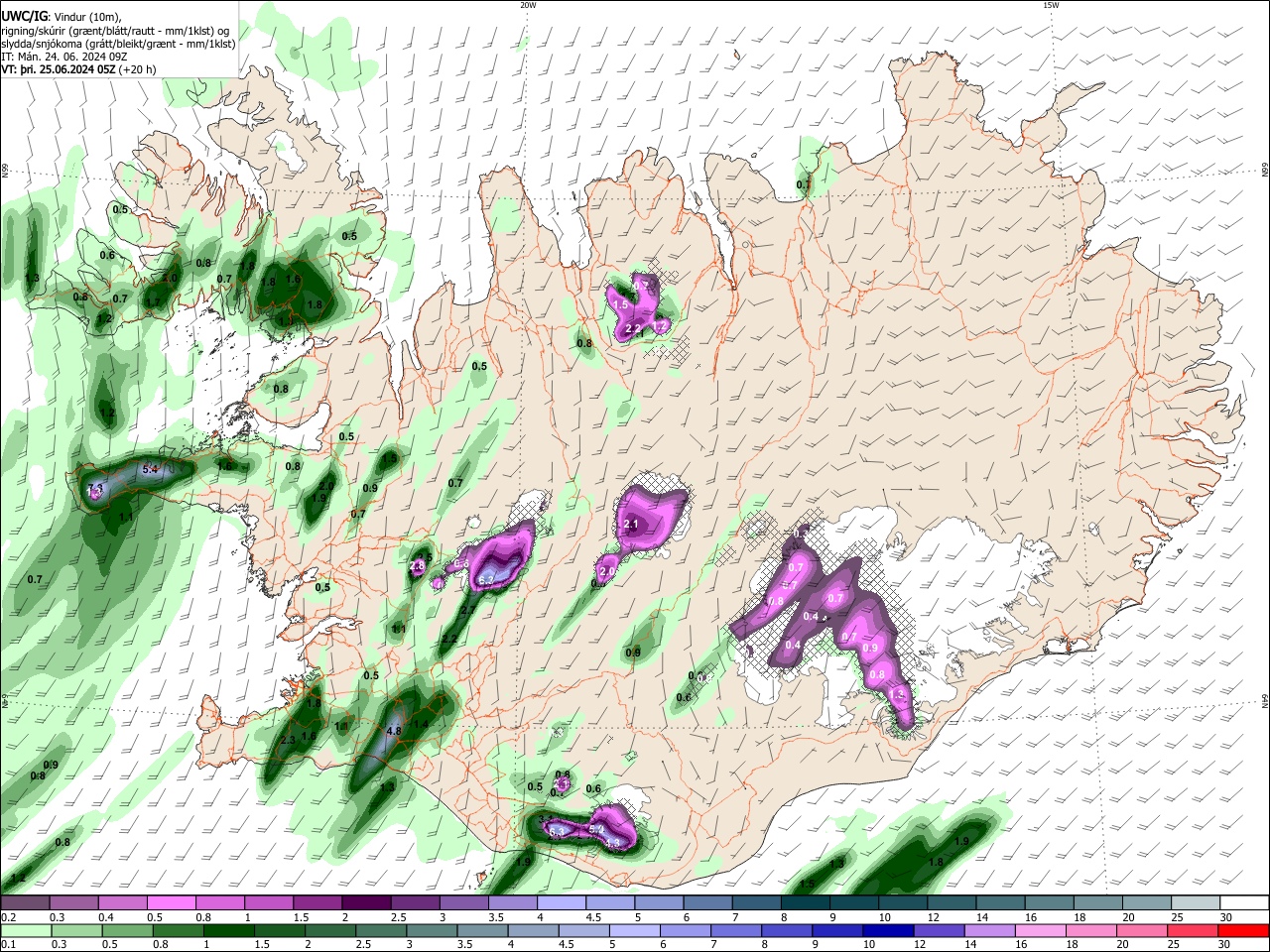
Task: Click the crimson 25 swatch in the rain scale
Action: [x=1193, y=930]
